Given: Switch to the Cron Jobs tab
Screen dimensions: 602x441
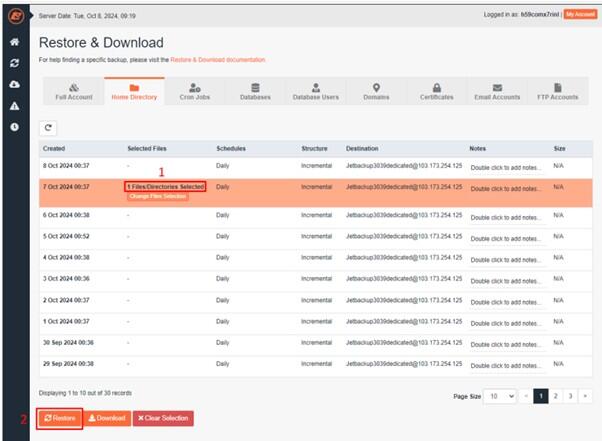Looking at the screenshot, I should (x=195, y=92).
